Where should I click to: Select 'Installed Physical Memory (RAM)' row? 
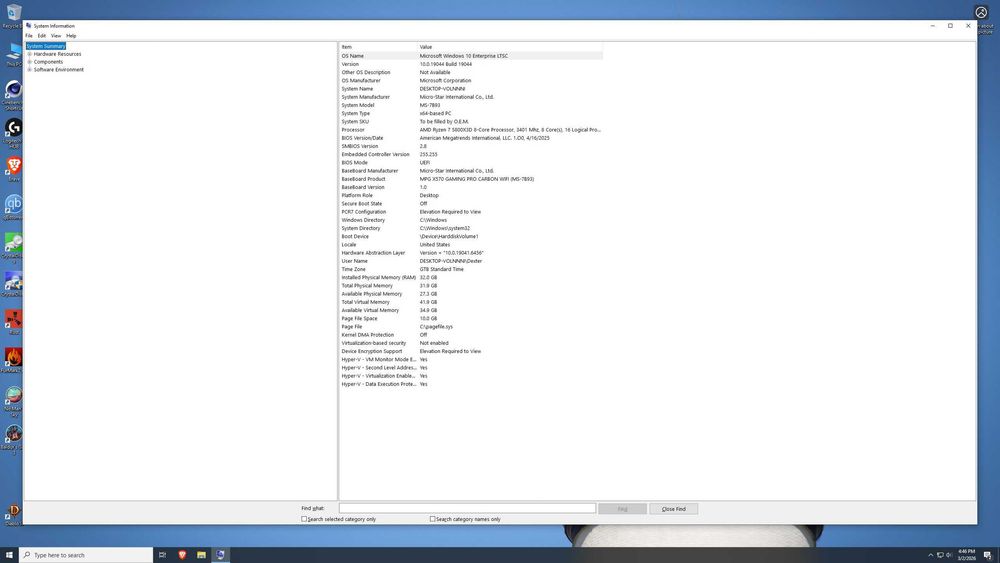pyautogui.click(x=471, y=277)
